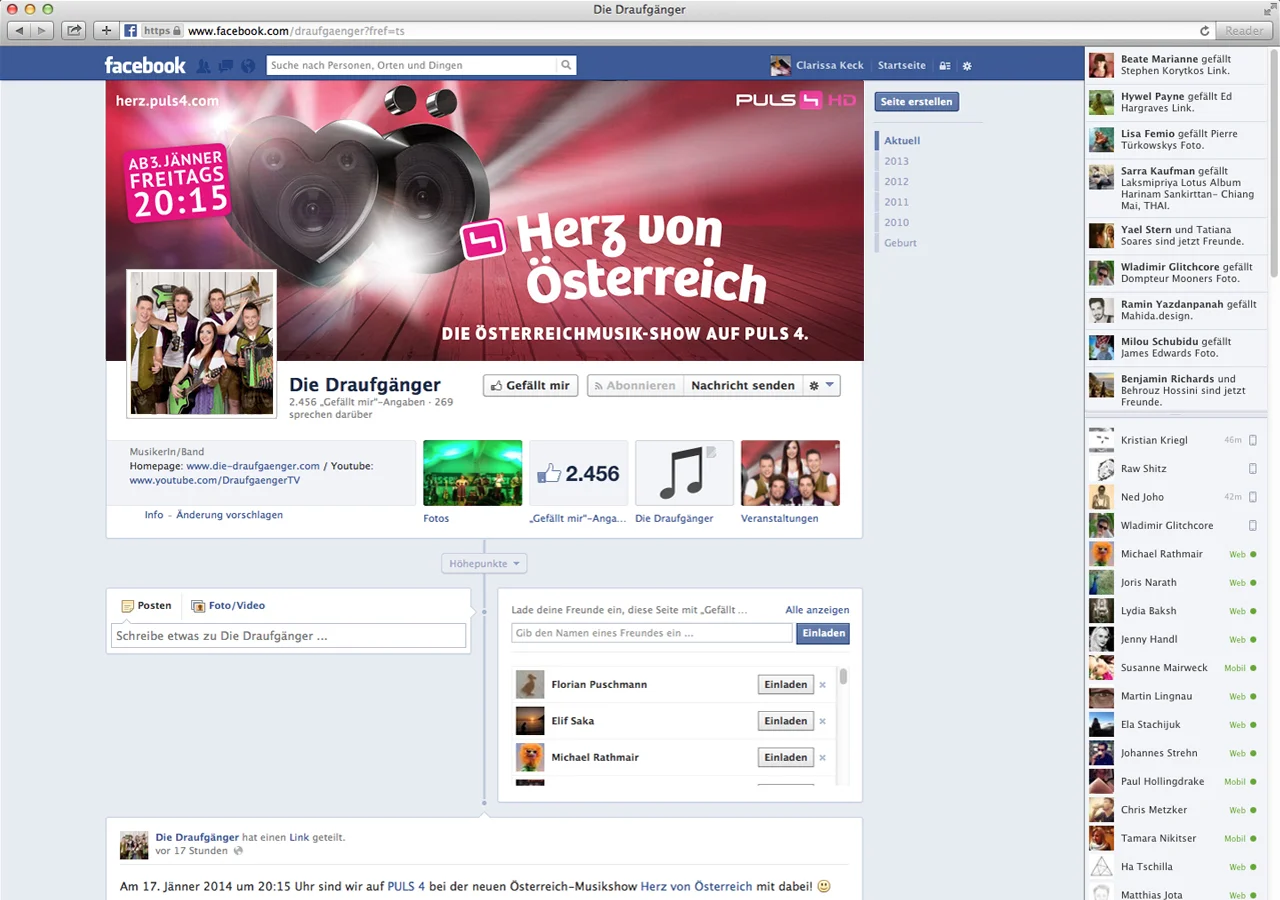Screen dimensions: 1280x900
Task: Expand Höhepunkte dropdown
Action: point(484,564)
